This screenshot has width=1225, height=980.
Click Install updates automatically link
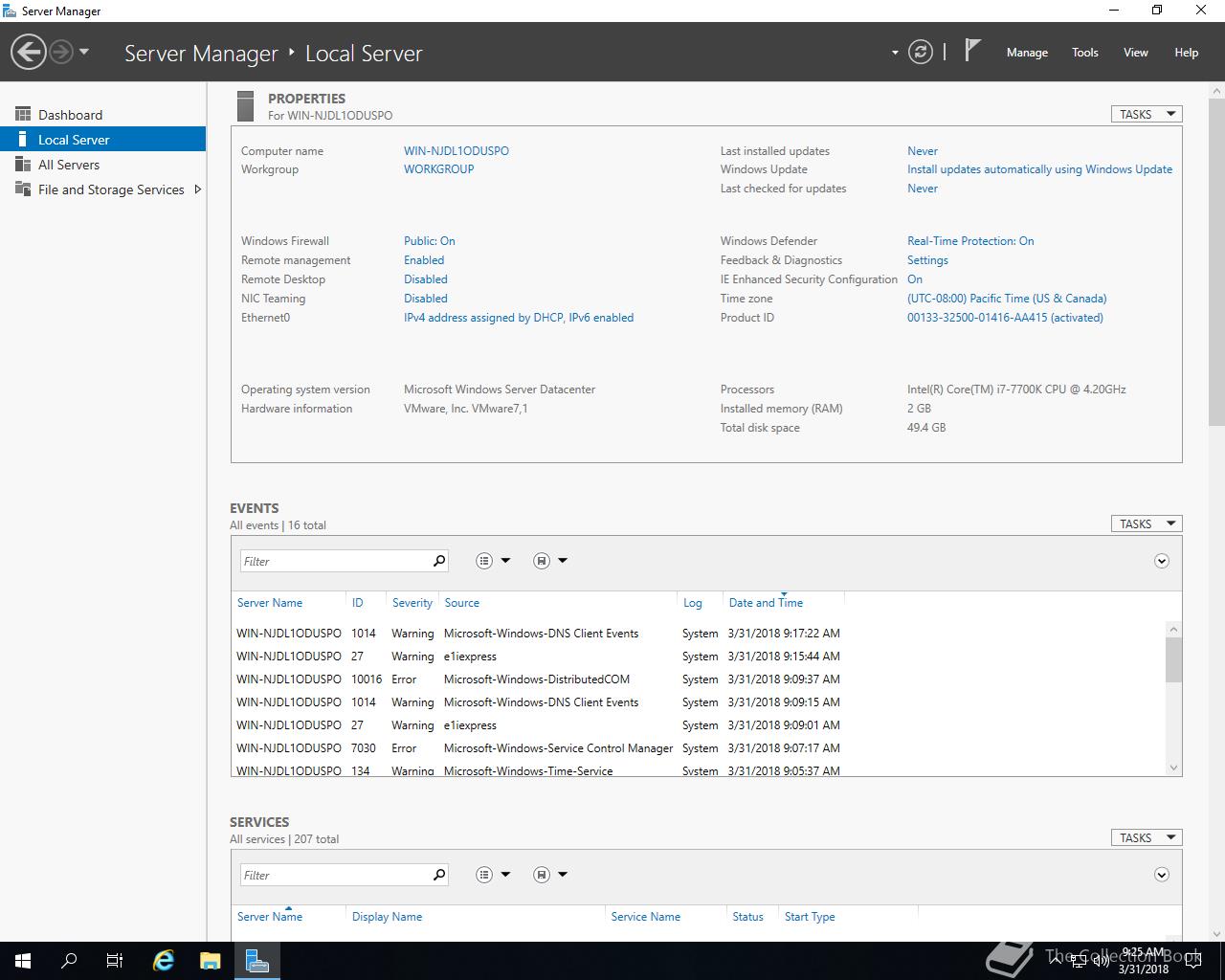coord(1039,169)
